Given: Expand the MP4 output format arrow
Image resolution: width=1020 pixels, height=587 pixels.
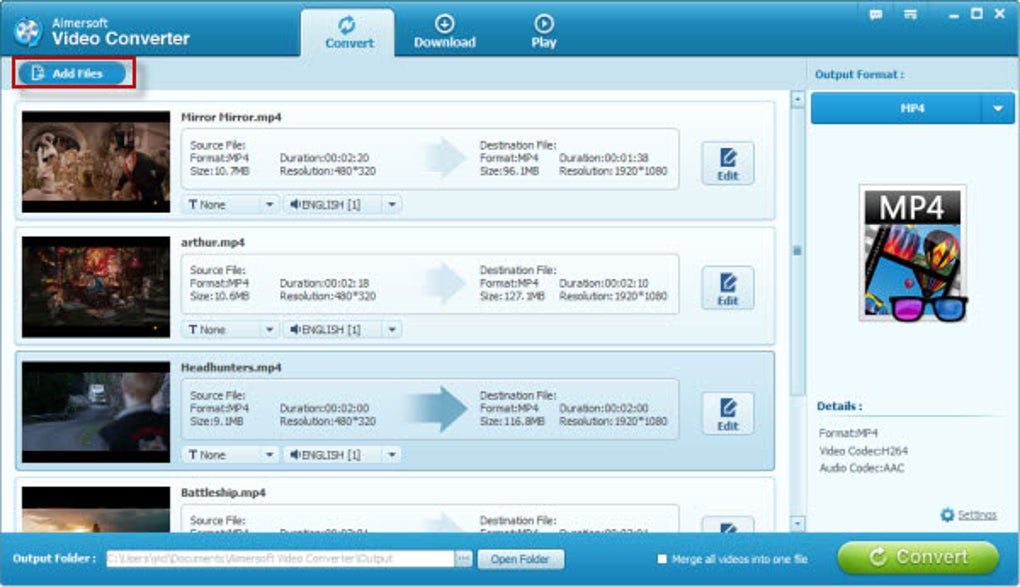Looking at the screenshot, I should tap(997, 108).
